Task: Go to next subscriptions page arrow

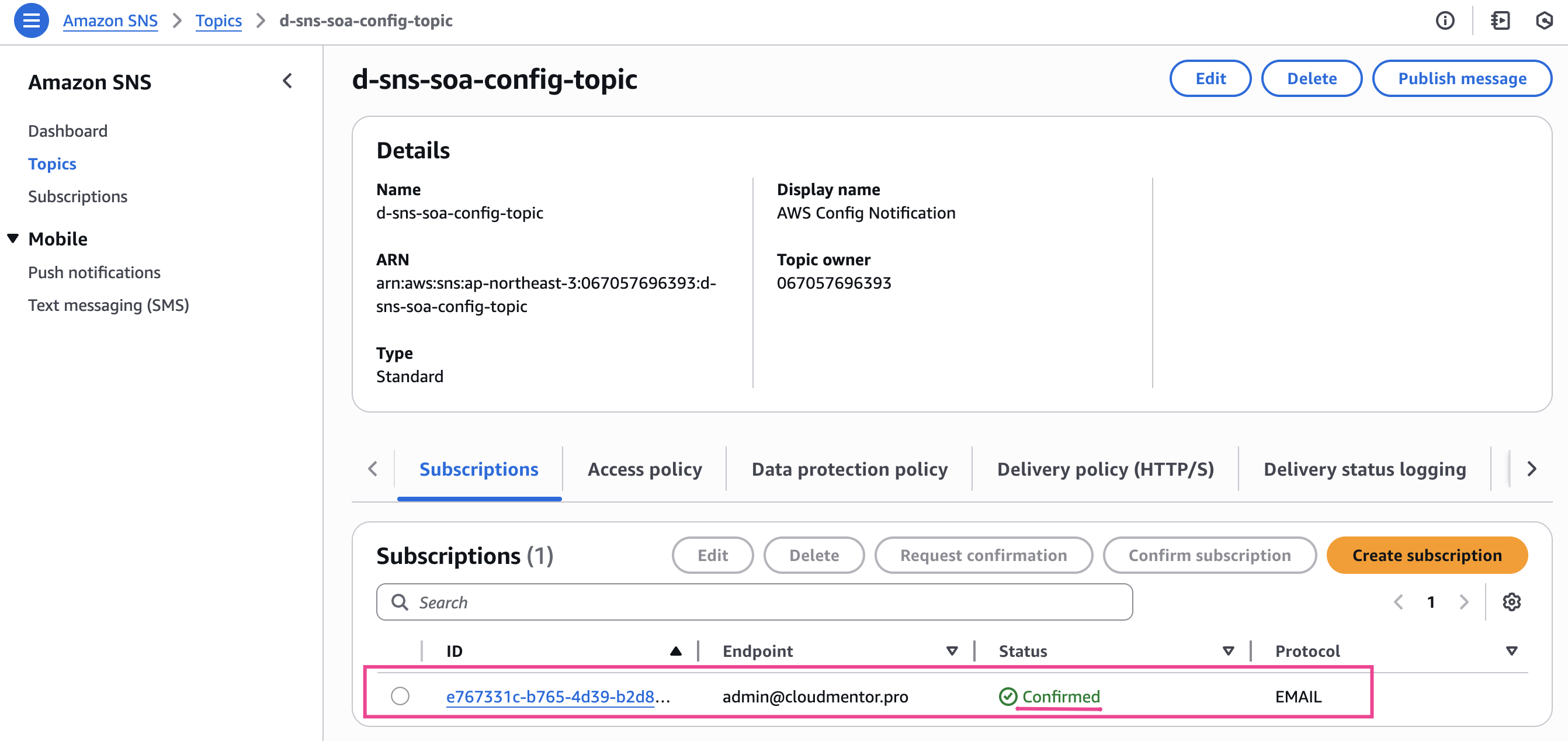Action: [x=1464, y=602]
